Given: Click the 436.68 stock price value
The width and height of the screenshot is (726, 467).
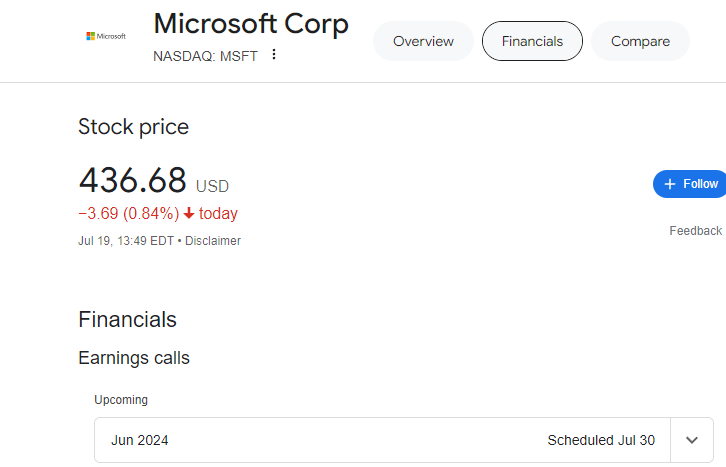Looking at the screenshot, I should click(132, 181).
